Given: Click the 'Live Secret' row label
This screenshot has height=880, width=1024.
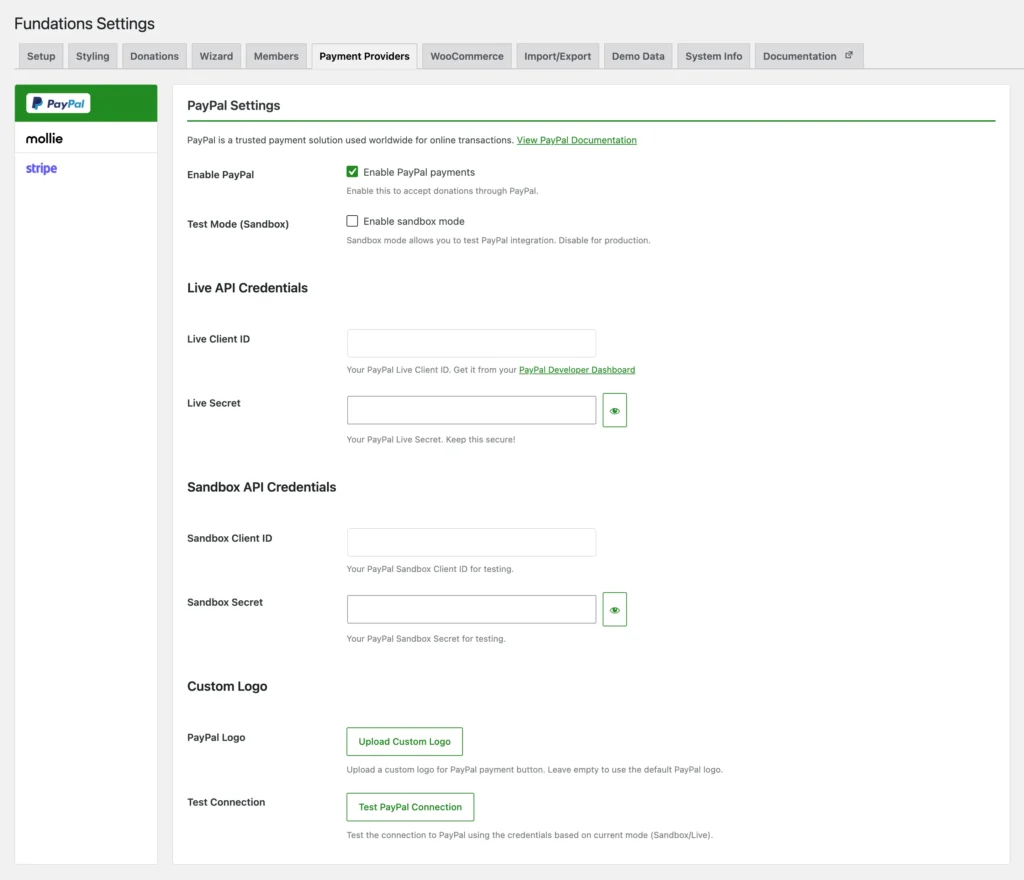Looking at the screenshot, I should click(214, 403).
